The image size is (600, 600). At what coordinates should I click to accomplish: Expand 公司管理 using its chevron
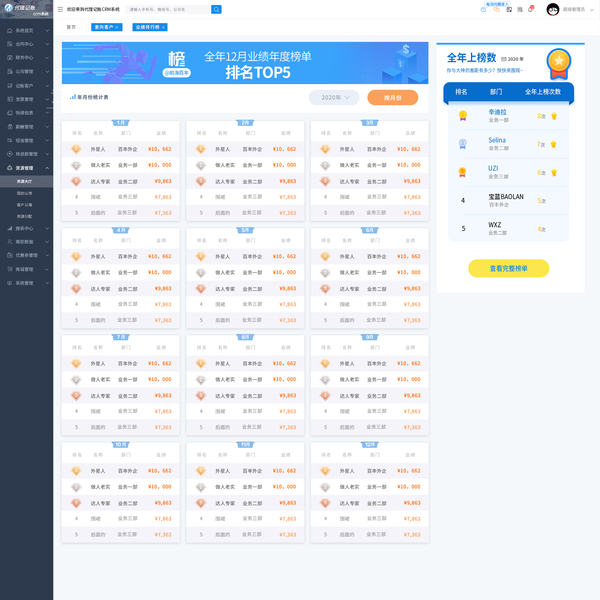[x=47, y=72]
